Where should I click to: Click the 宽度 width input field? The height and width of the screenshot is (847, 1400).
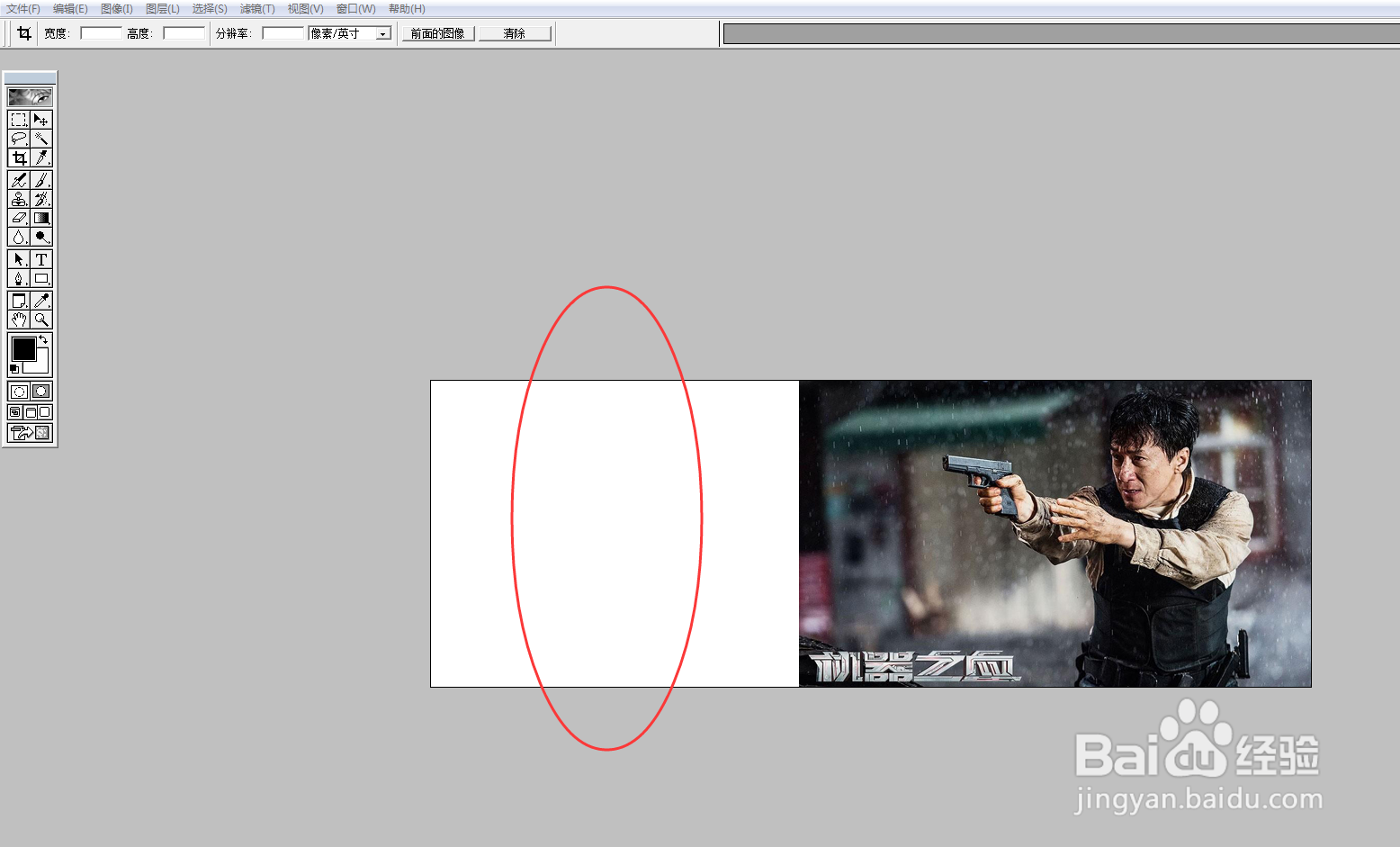[101, 33]
